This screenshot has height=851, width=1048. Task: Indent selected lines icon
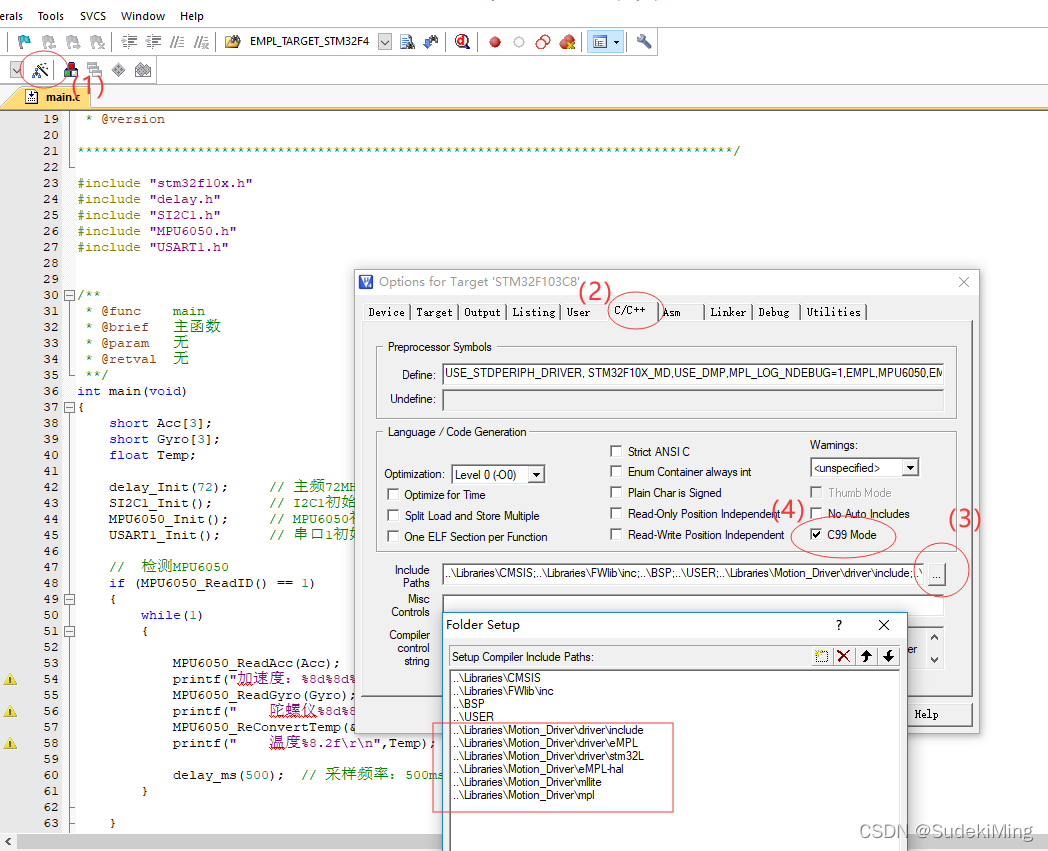click(129, 42)
